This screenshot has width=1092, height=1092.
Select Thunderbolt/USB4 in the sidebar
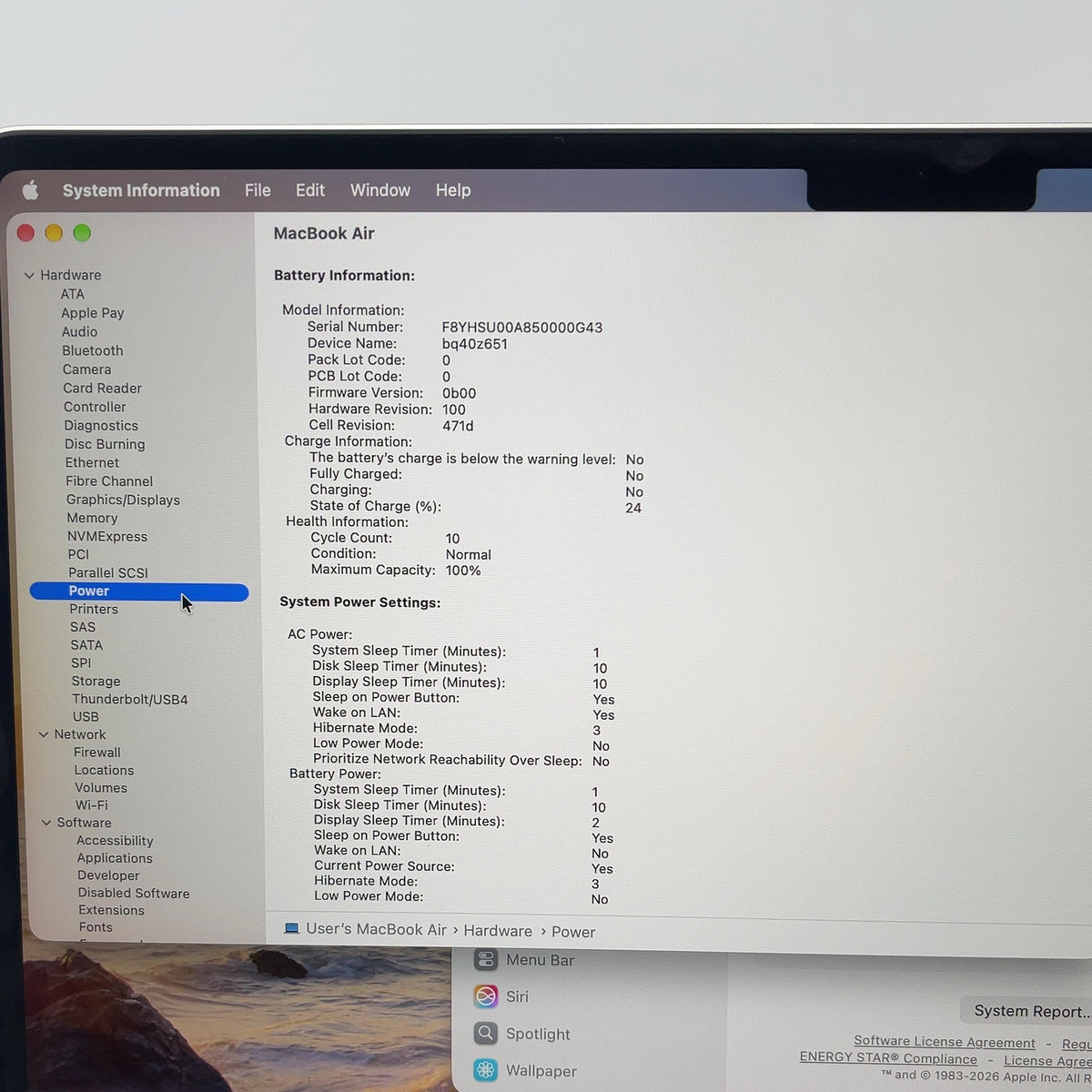point(130,699)
